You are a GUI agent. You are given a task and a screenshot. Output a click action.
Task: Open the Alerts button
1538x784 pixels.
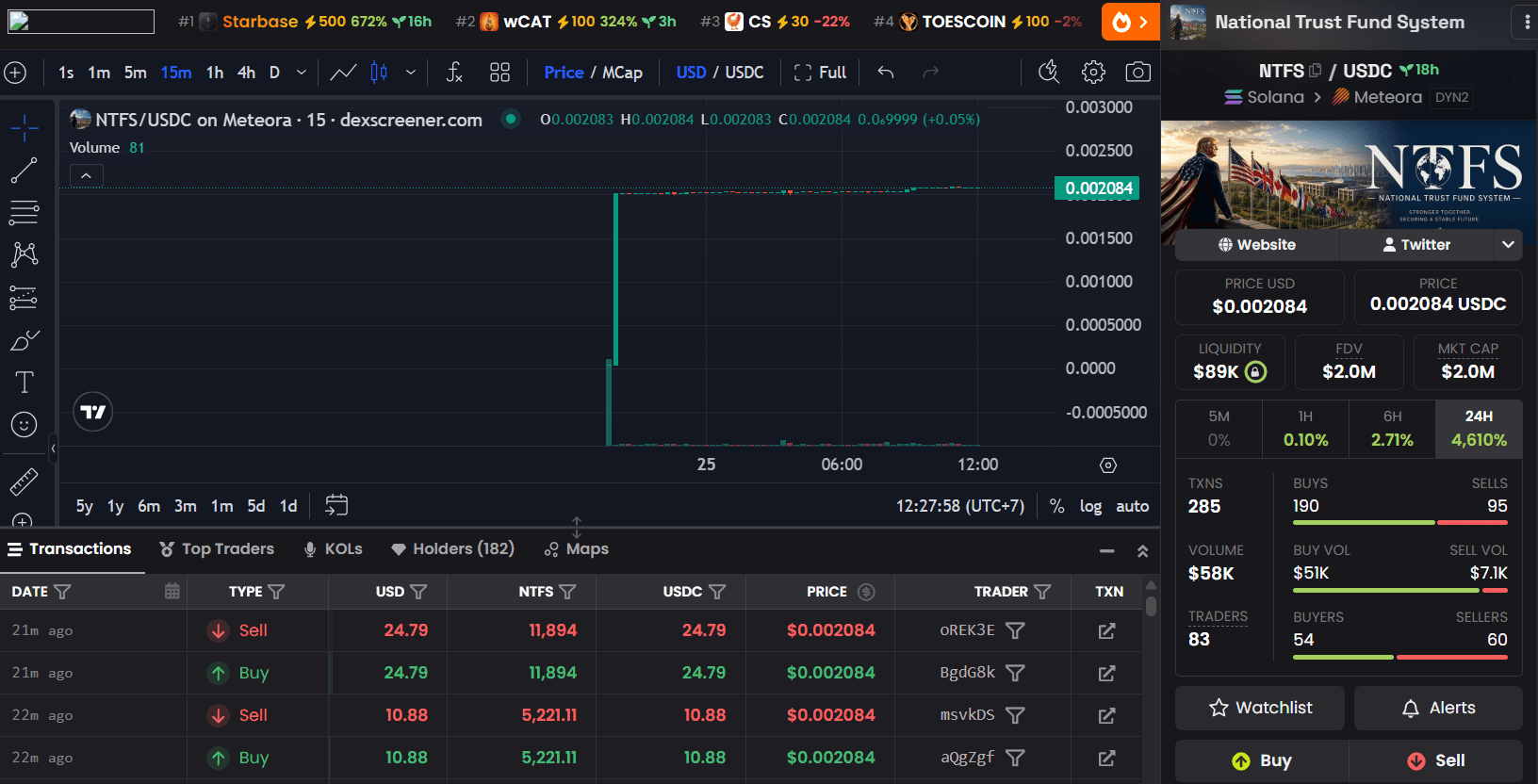tap(1438, 708)
